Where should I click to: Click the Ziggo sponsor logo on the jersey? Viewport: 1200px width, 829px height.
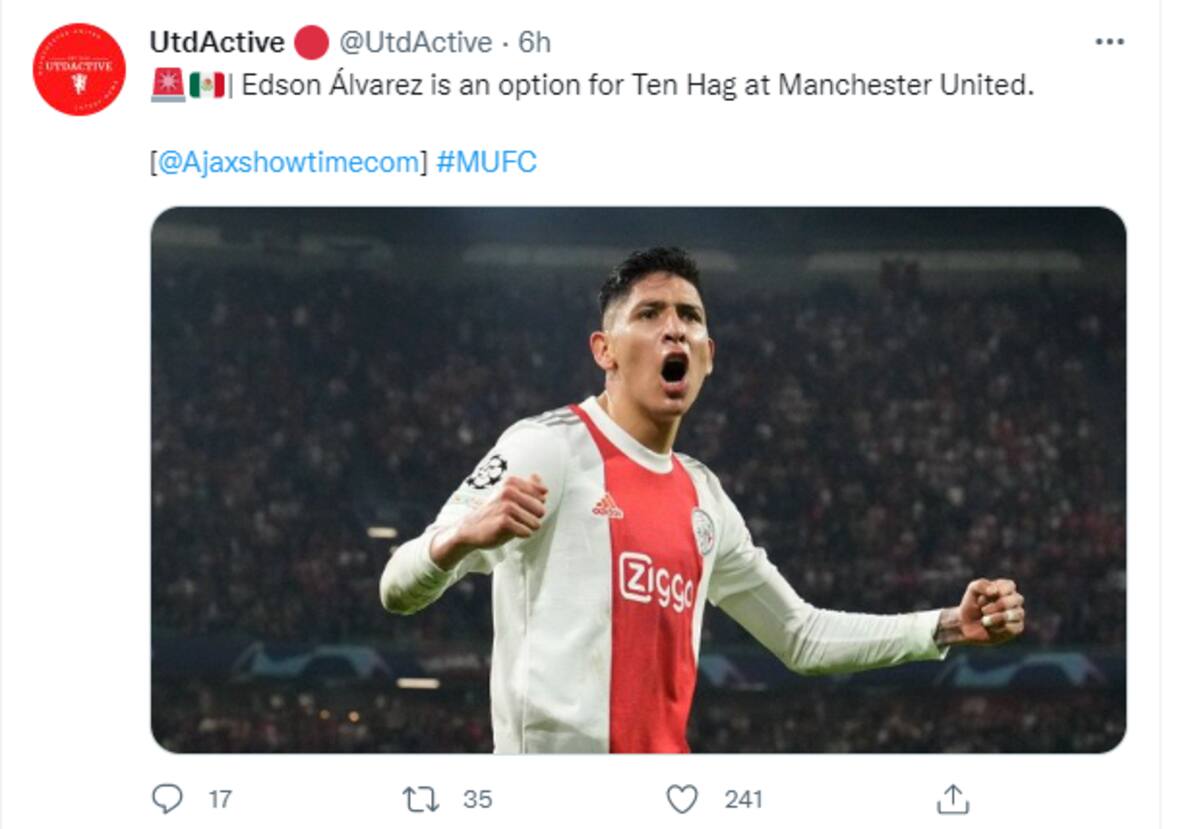point(656,581)
